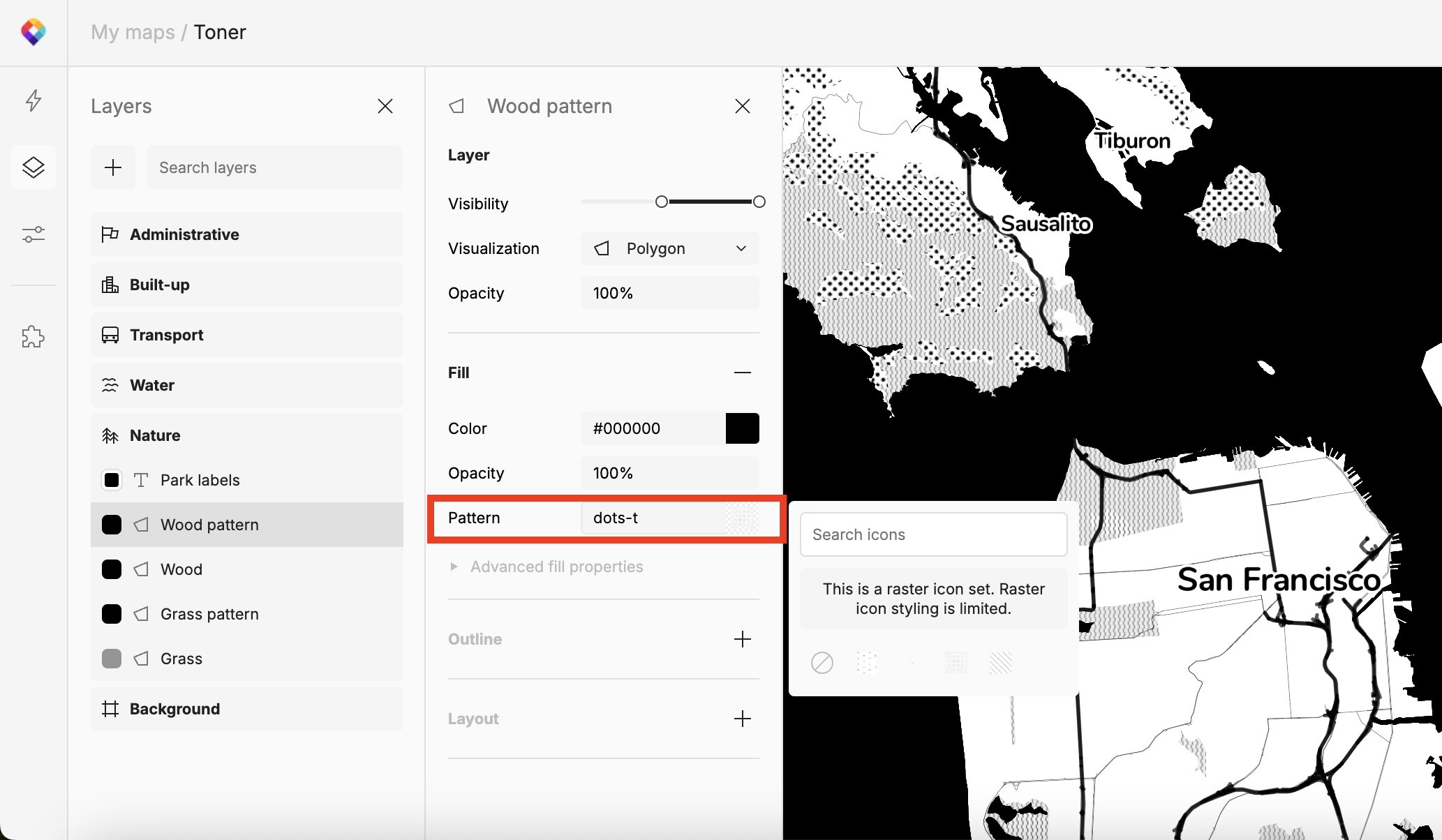Open the Visualization Polygon dropdown

coord(669,248)
